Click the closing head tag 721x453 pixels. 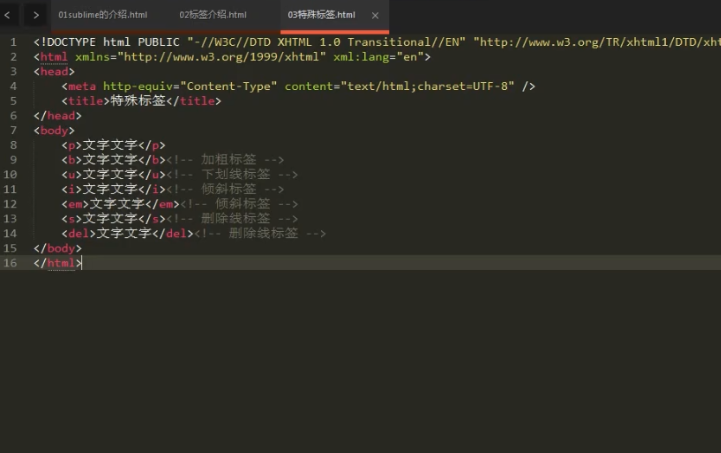(x=57, y=116)
